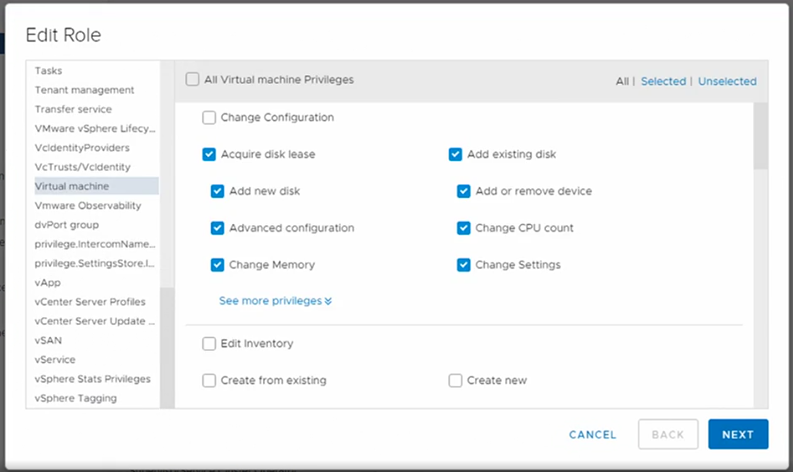Screen dimensions: 793x472
Task: Uncheck Change CPU count checkbox
Action: coord(464,228)
